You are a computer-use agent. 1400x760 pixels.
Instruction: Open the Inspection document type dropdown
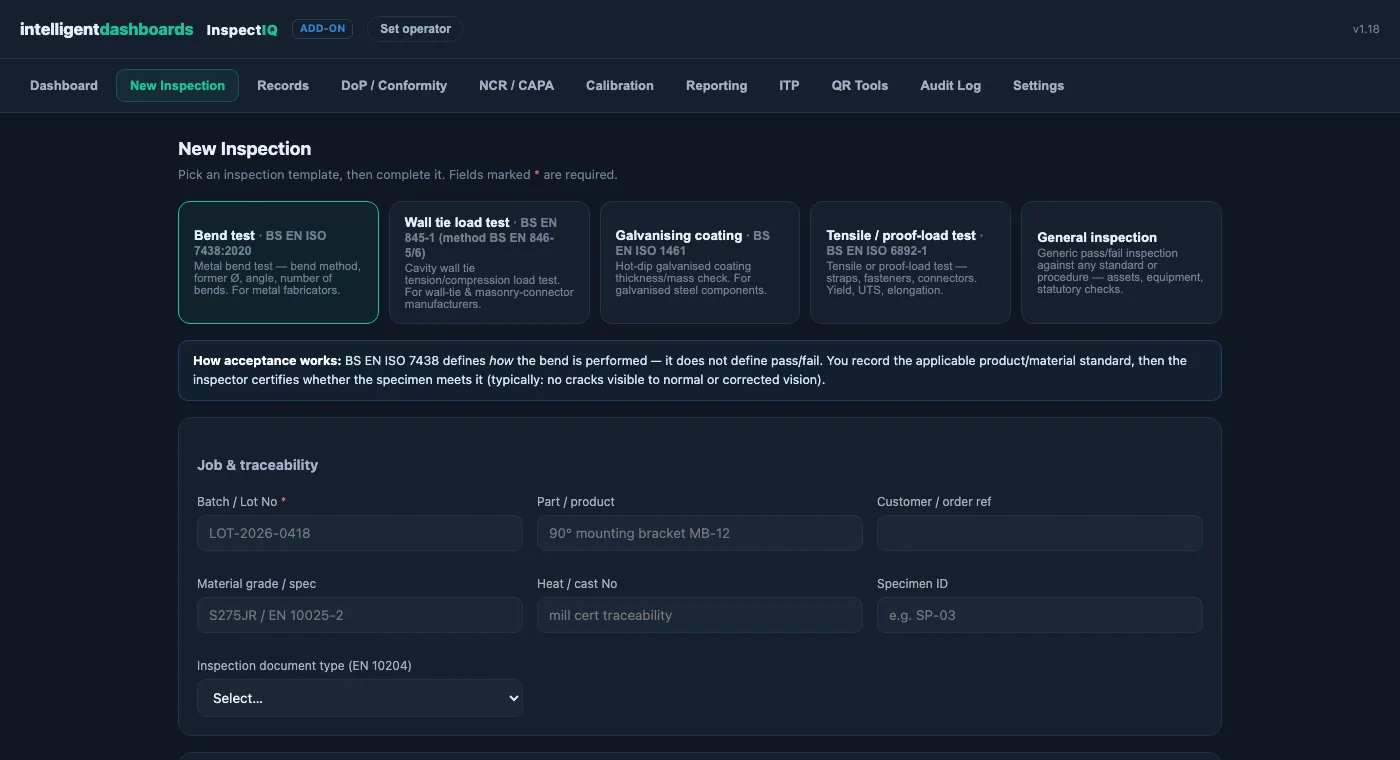click(x=360, y=698)
